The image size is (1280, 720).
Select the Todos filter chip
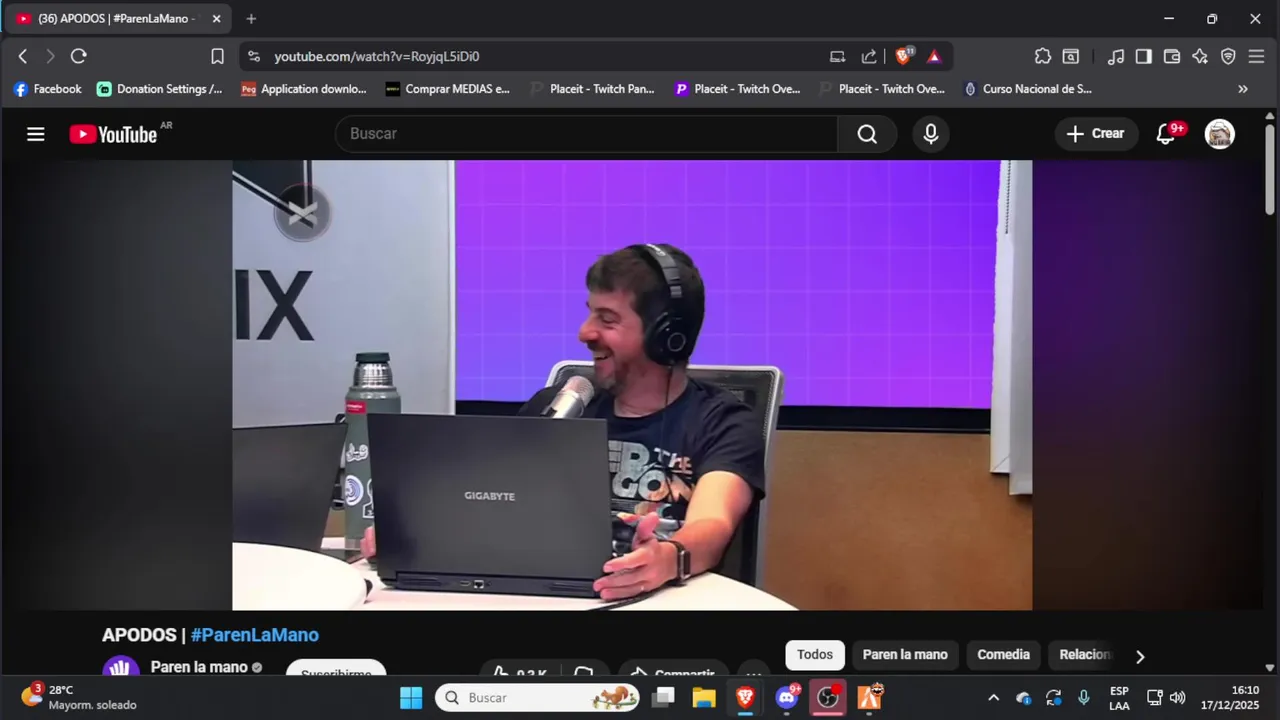815,655
